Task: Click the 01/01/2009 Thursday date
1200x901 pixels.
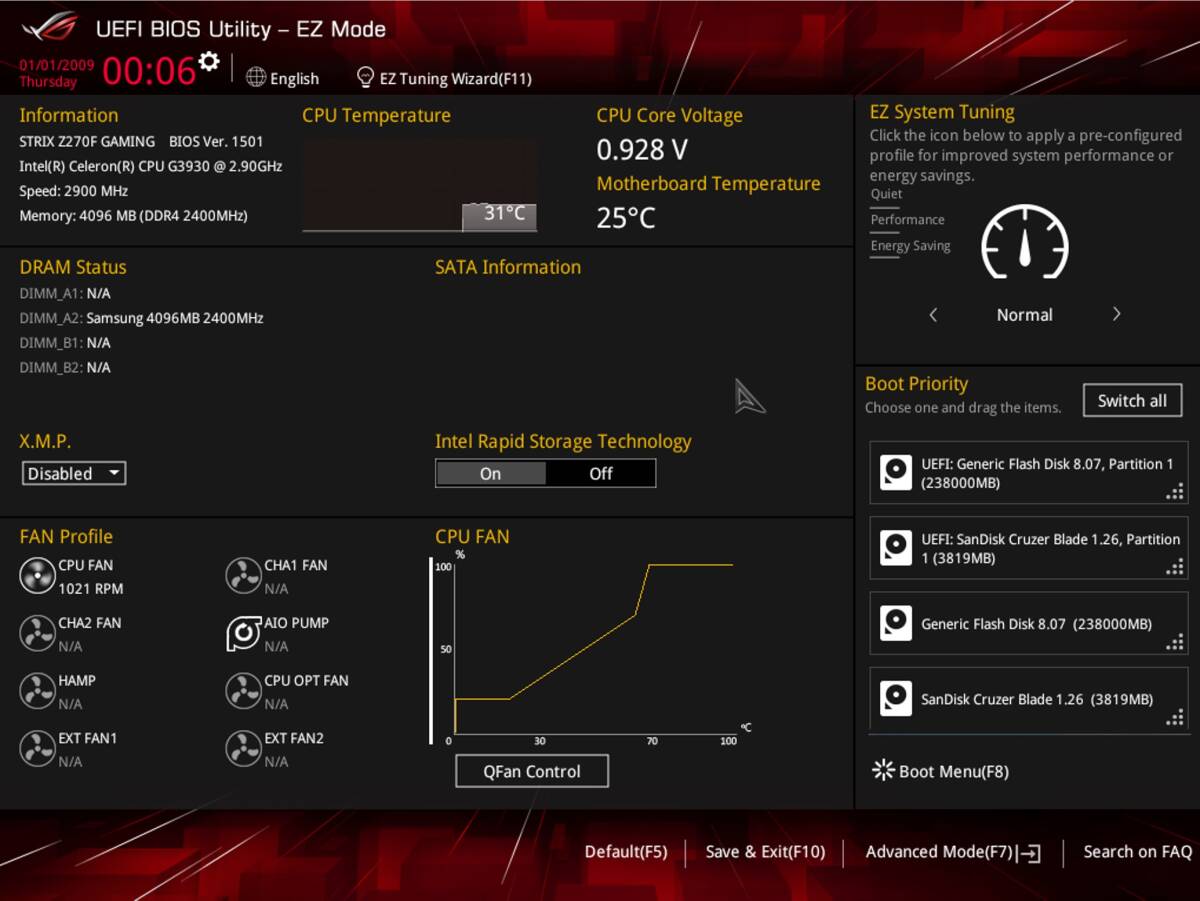Action: [x=56, y=73]
